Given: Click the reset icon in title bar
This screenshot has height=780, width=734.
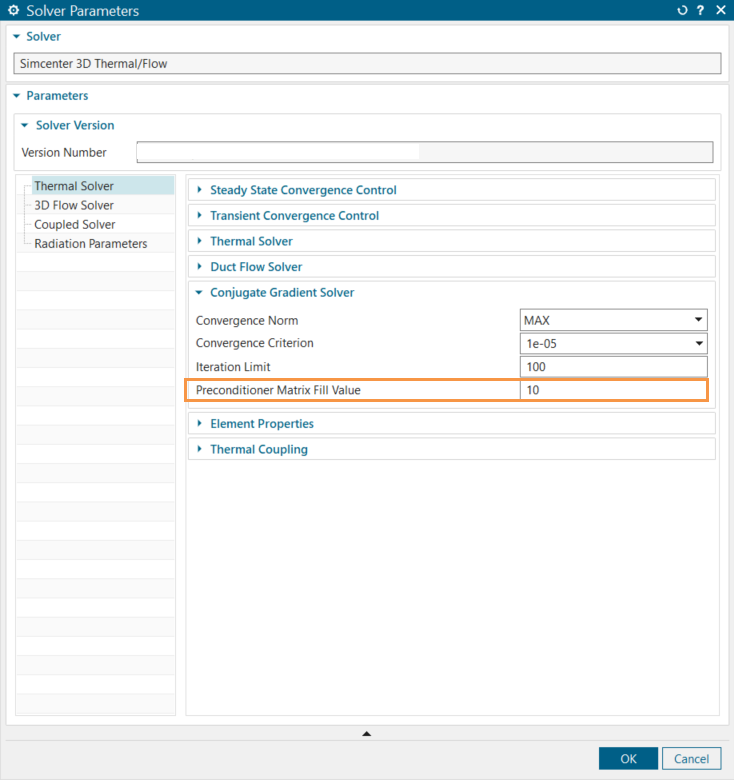Looking at the screenshot, I should pos(683,11).
